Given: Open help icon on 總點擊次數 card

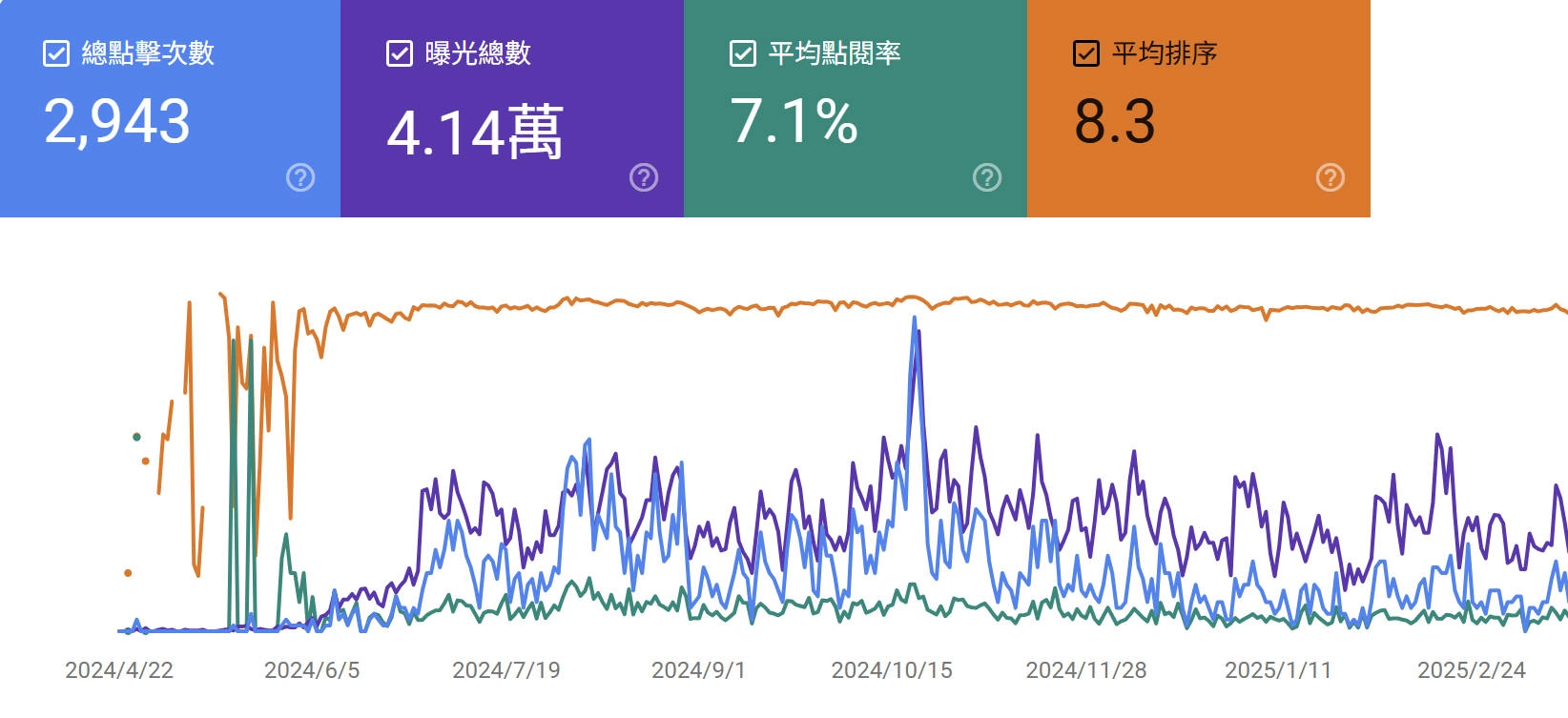Looking at the screenshot, I should (300, 177).
